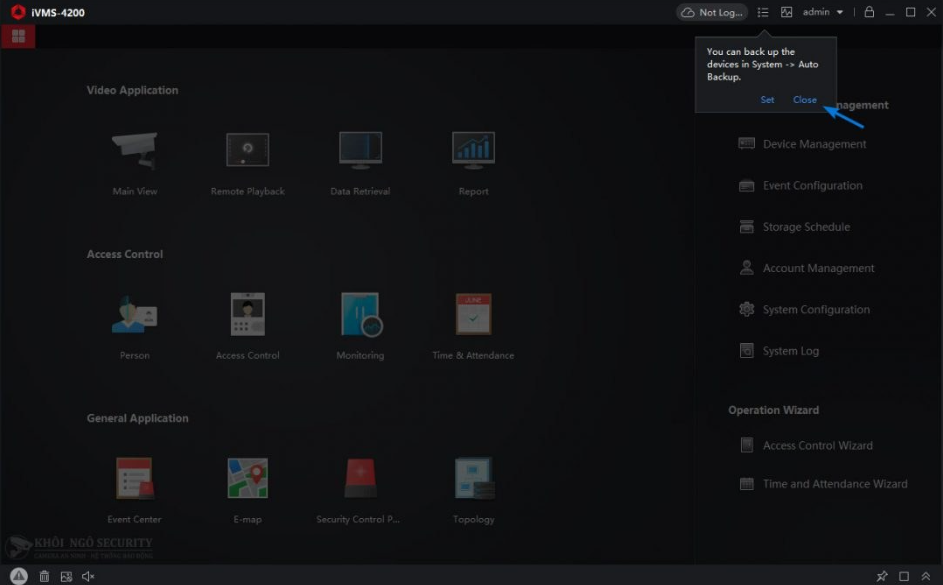Open Security Control Panel siren icon

coord(360,478)
